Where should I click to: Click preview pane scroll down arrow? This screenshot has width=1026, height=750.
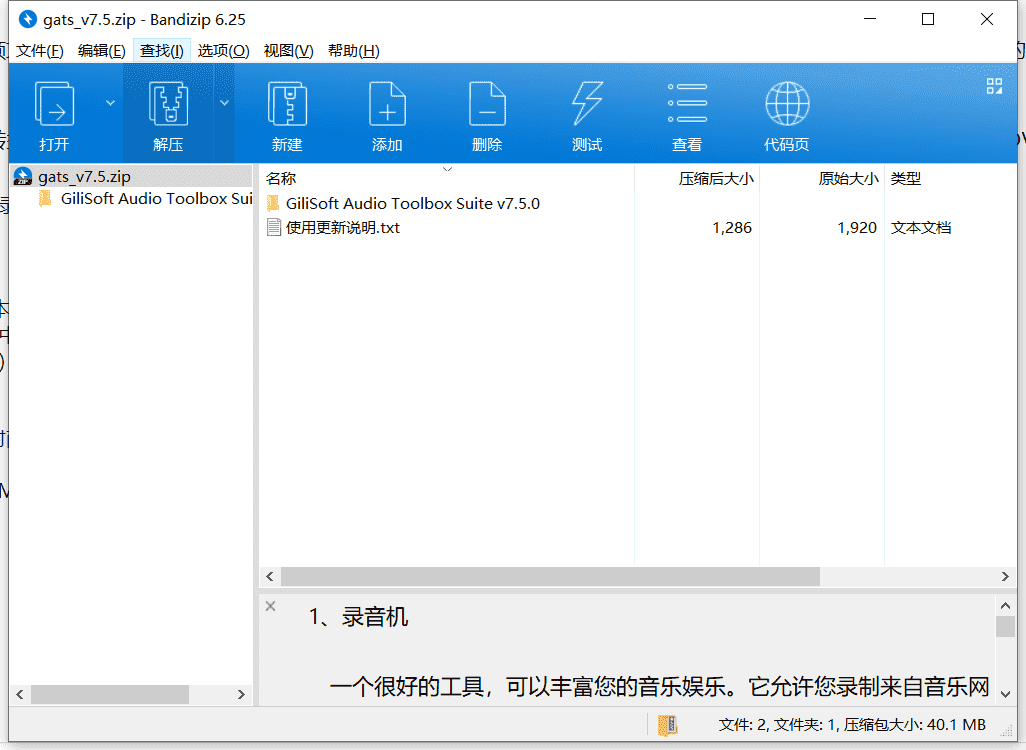tap(1005, 694)
